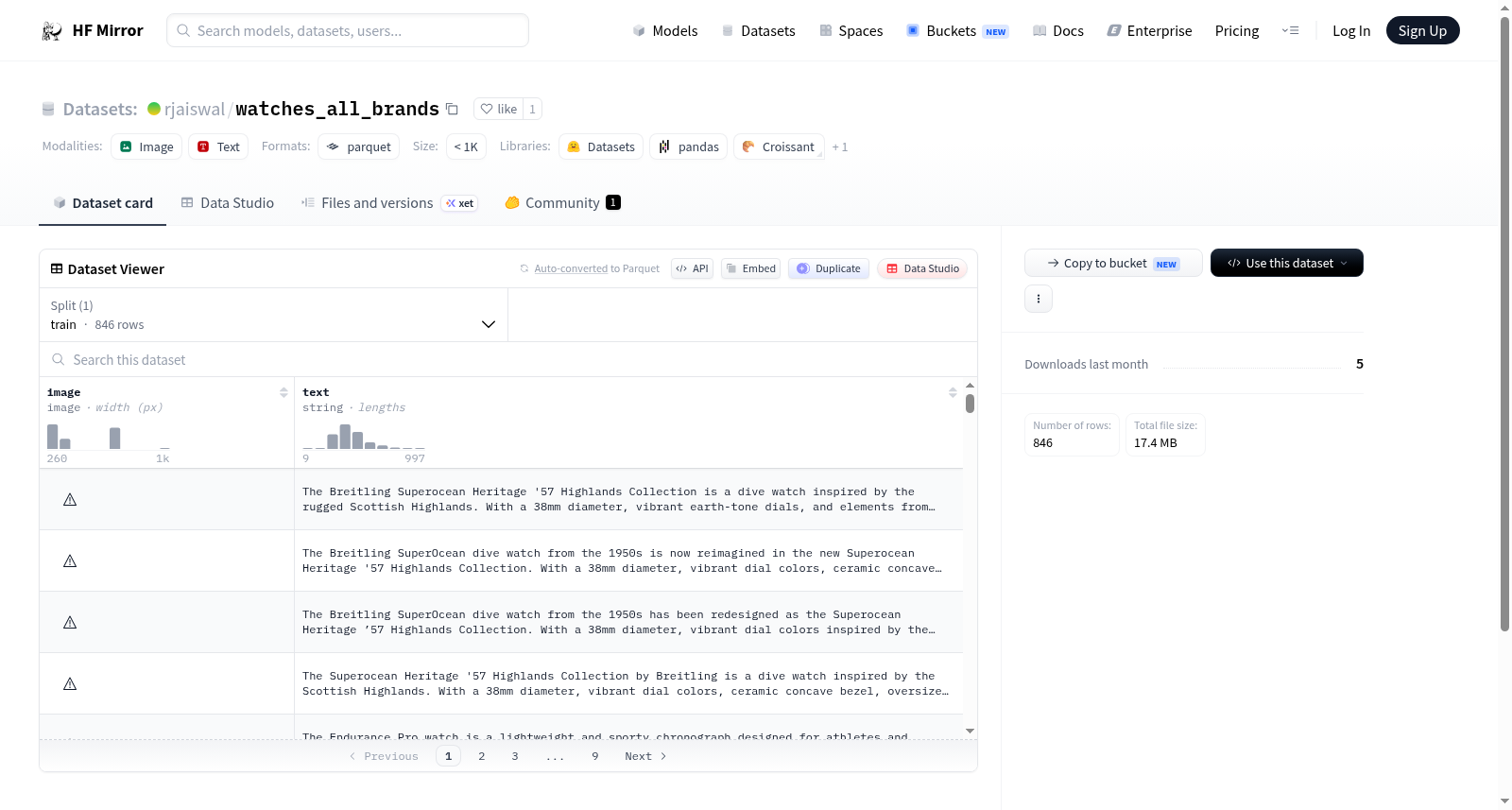Focus the Search this dataset field
This screenshot has width=1512, height=810.
[x=508, y=360]
